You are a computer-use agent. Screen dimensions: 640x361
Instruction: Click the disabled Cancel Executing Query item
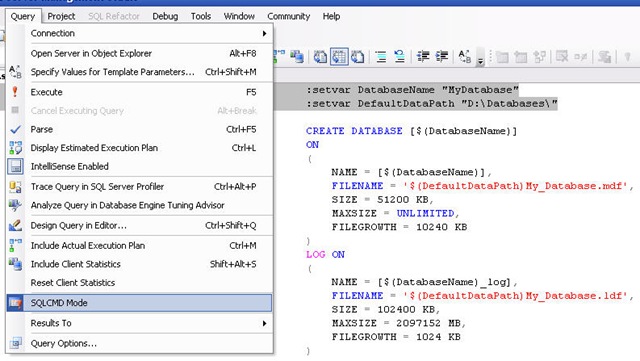(x=139, y=111)
